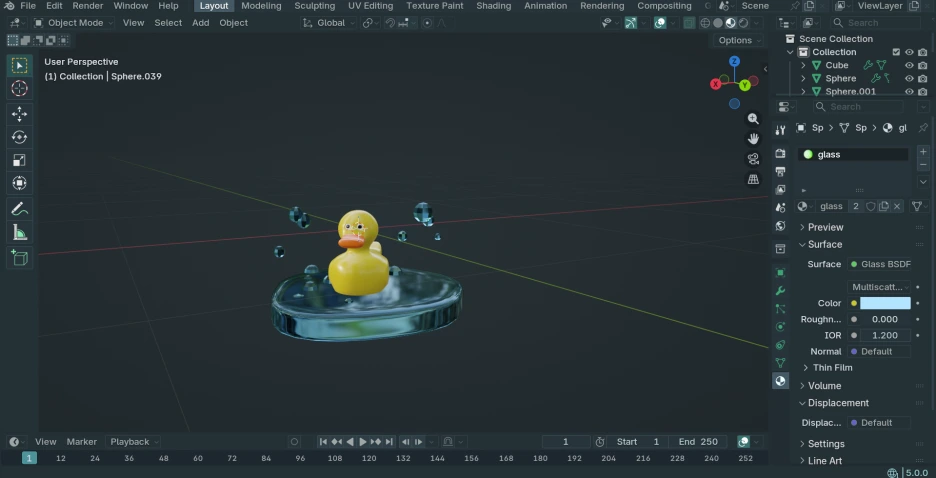
Task: Switch to the Shading workspace tab
Action: pyautogui.click(x=493, y=6)
